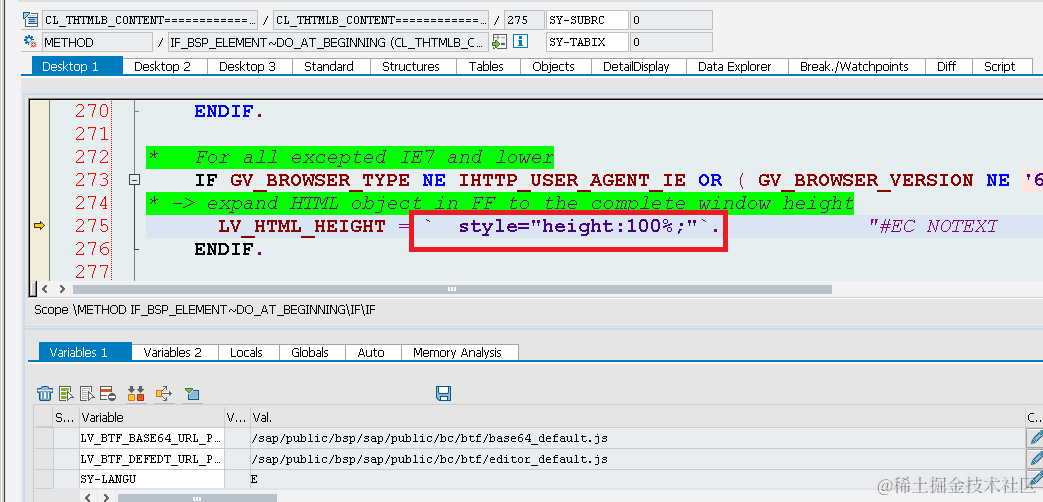Click the code editor horizontal scrollbar thumb
This screenshot has height=502, width=1043.
452,289
